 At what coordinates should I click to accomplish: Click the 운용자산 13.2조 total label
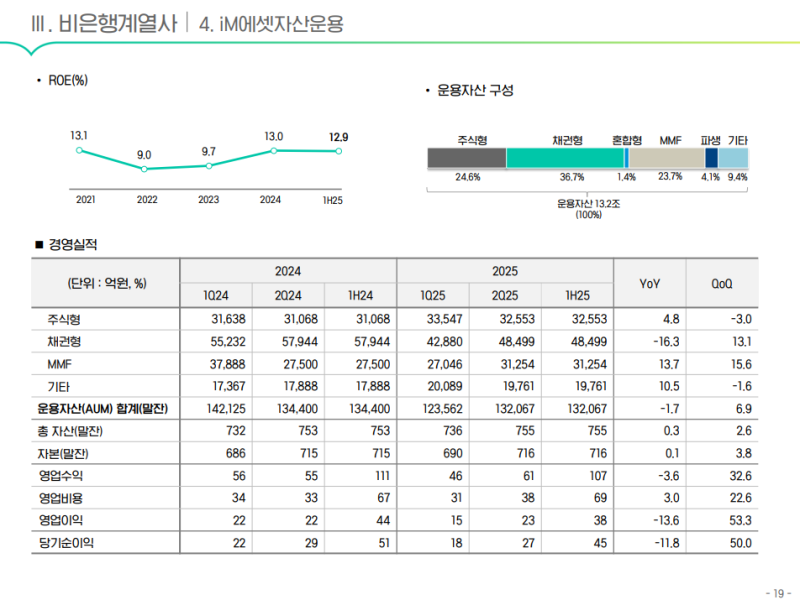coord(588,203)
